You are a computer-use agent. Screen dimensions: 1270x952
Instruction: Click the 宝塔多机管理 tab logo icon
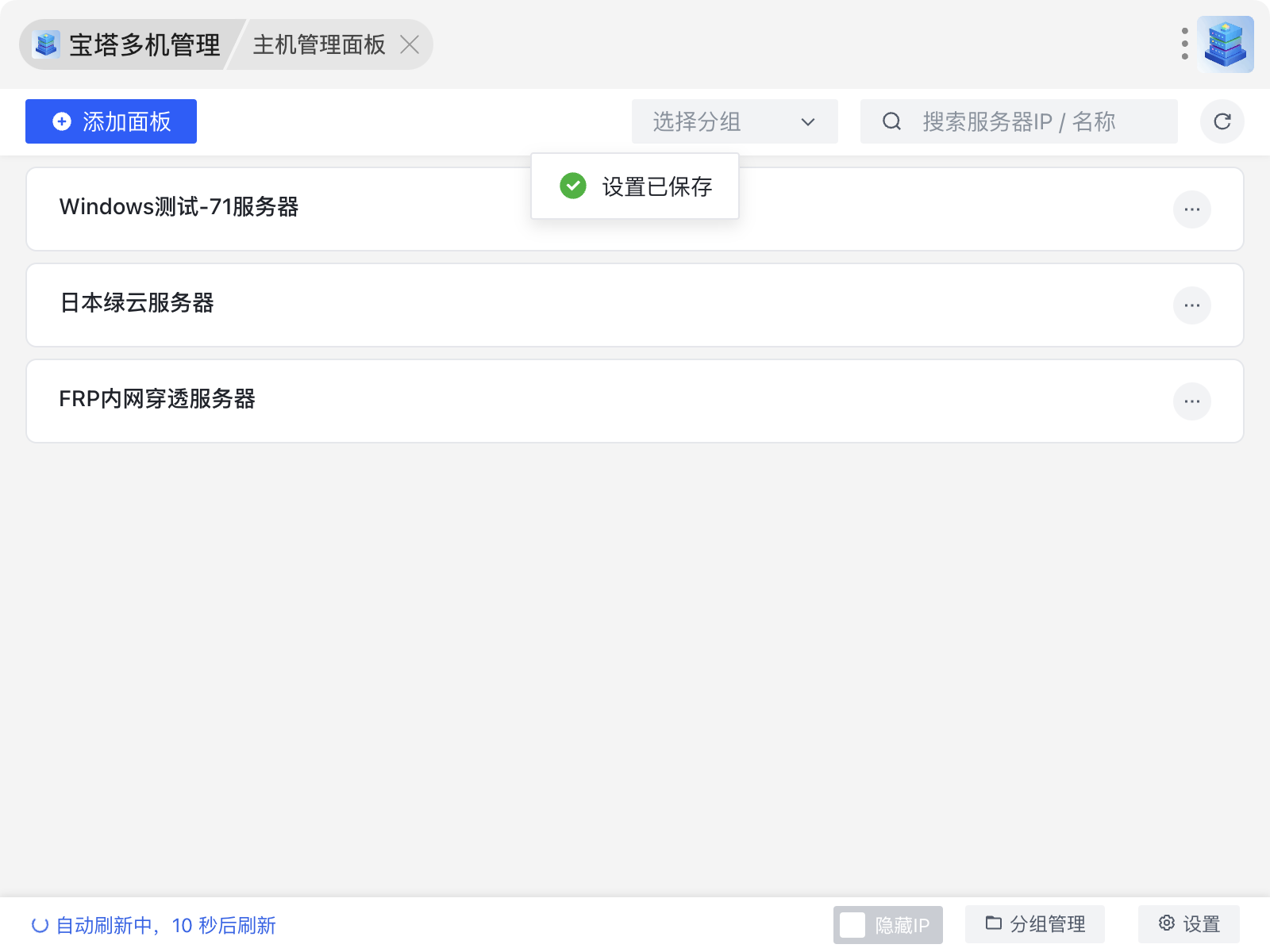point(46,44)
